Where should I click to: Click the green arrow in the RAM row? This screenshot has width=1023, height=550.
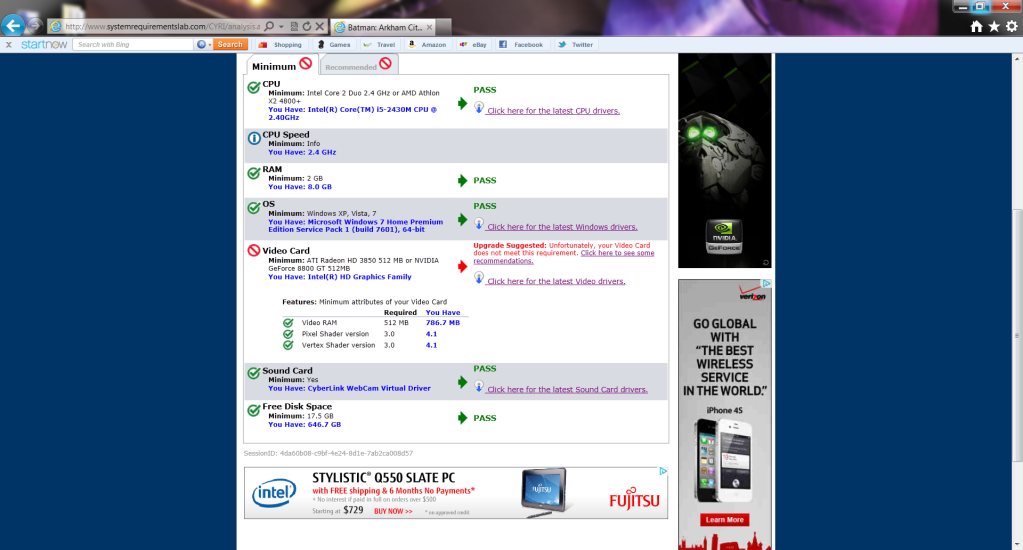point(463,181)
